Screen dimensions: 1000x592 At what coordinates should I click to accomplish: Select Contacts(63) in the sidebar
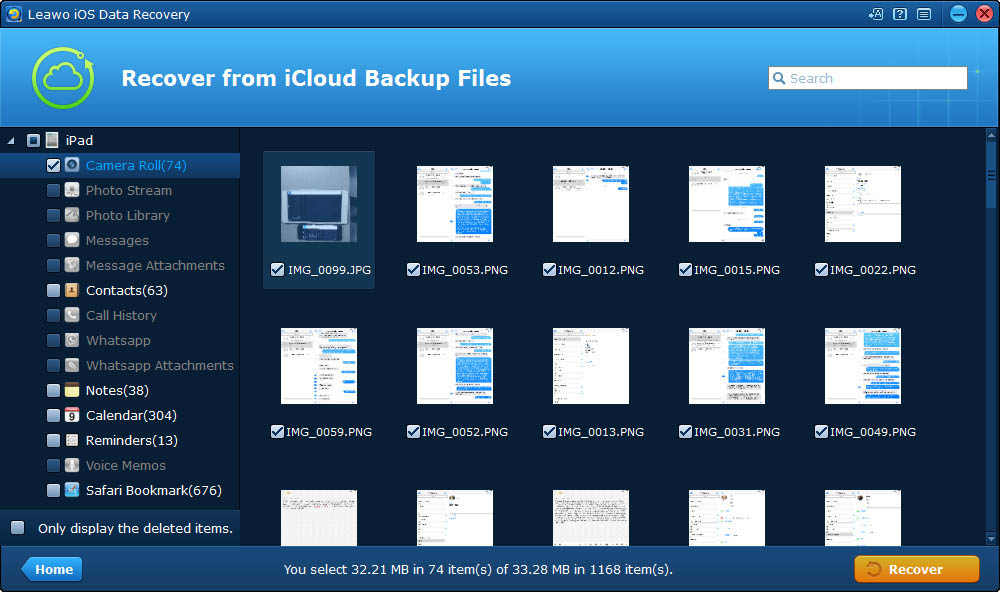tap(126, 290)
